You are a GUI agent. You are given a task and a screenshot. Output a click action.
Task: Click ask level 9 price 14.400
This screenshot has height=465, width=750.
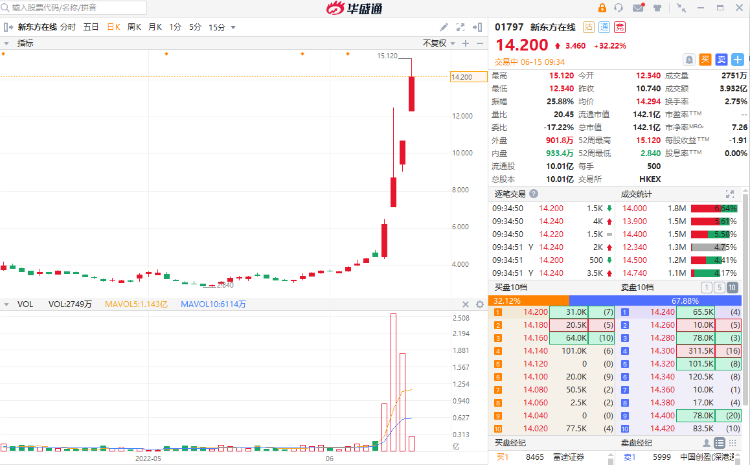662,415
